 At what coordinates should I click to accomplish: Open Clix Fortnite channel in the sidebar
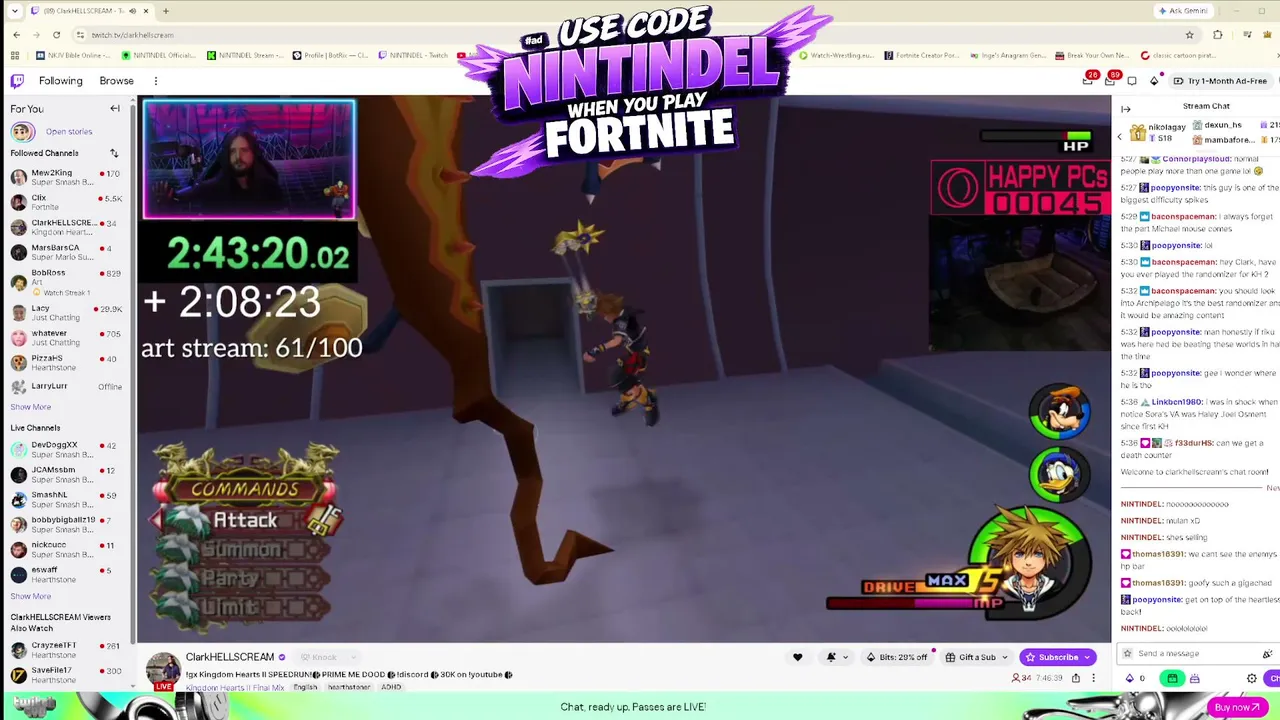point(65,202)
